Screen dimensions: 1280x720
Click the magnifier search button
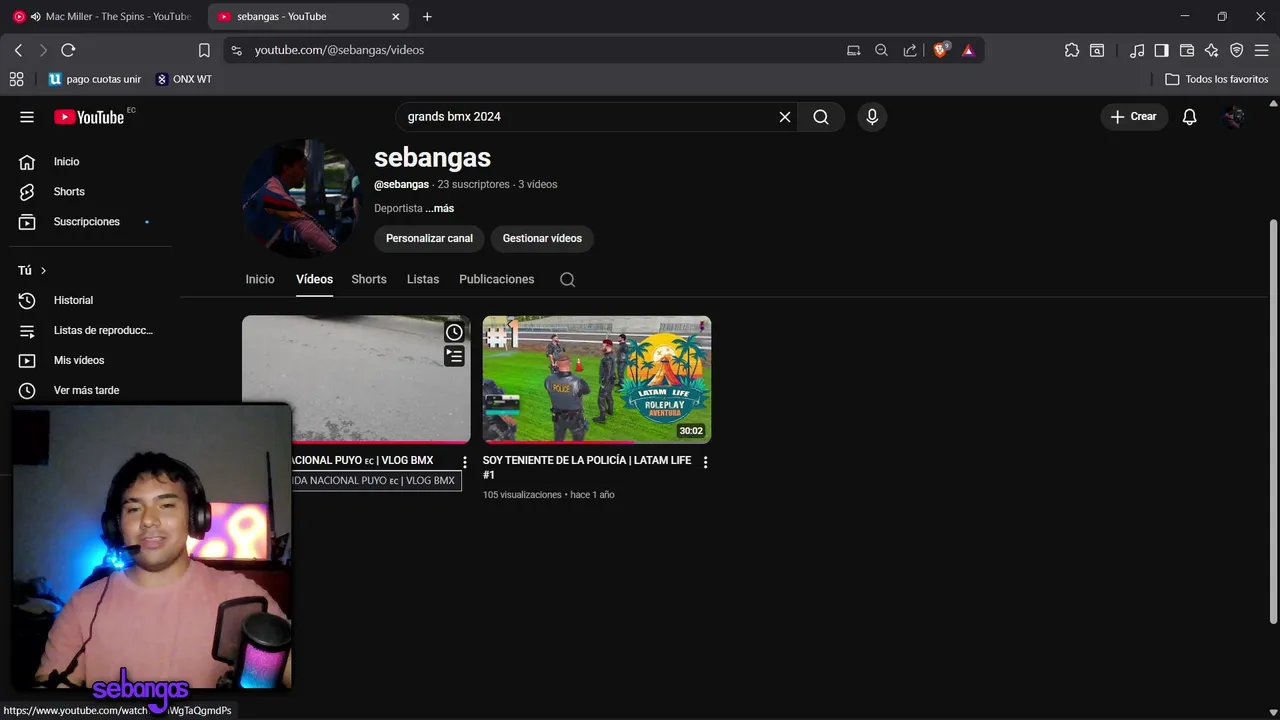coord(821,117)
